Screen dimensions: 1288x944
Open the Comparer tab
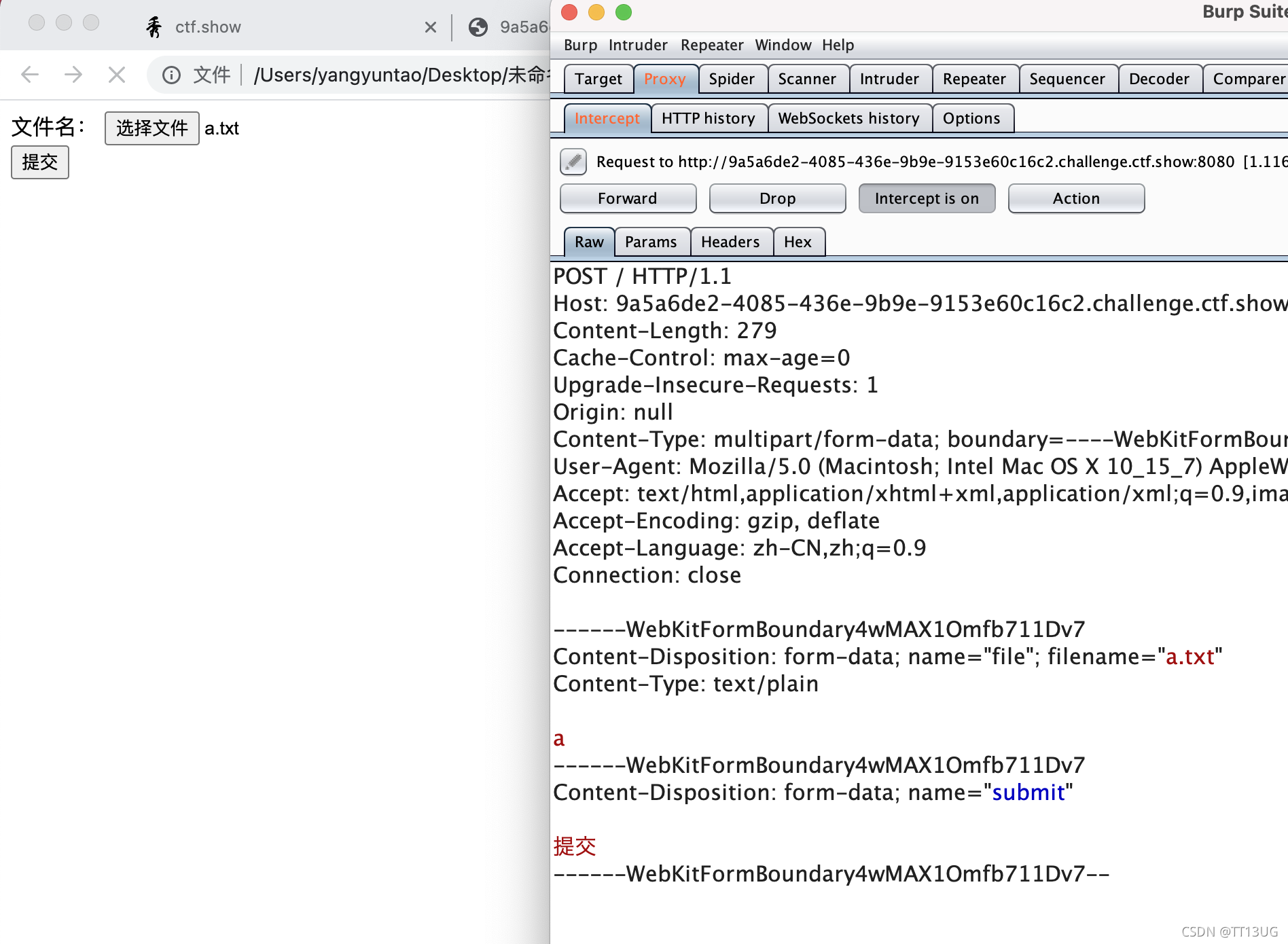coord(1247,79)
